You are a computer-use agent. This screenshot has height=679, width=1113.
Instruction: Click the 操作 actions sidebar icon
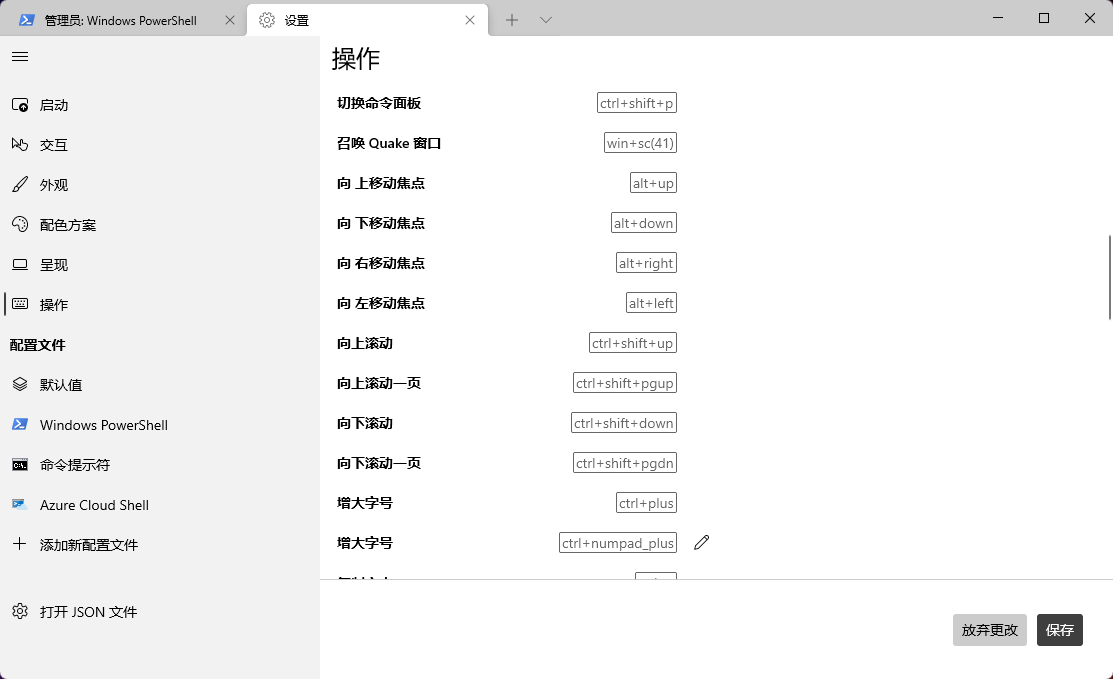click(x=54, y=304)
